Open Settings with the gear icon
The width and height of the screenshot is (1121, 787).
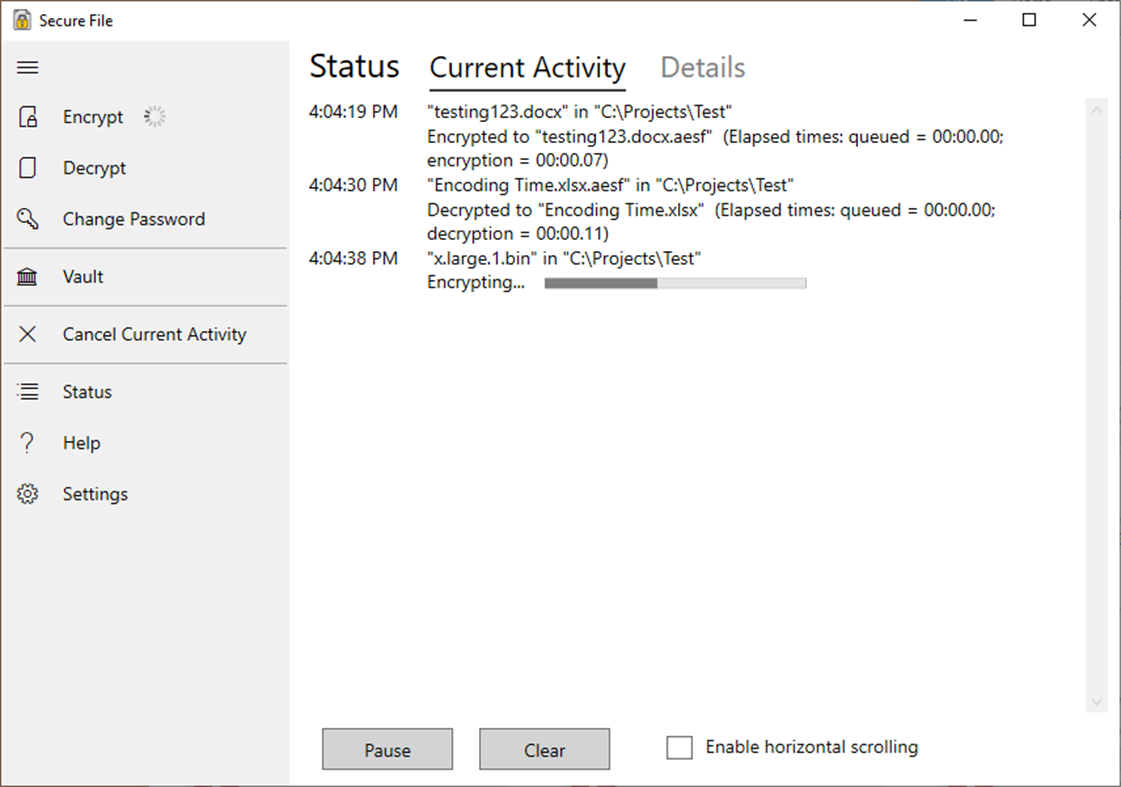coord(27,494)
